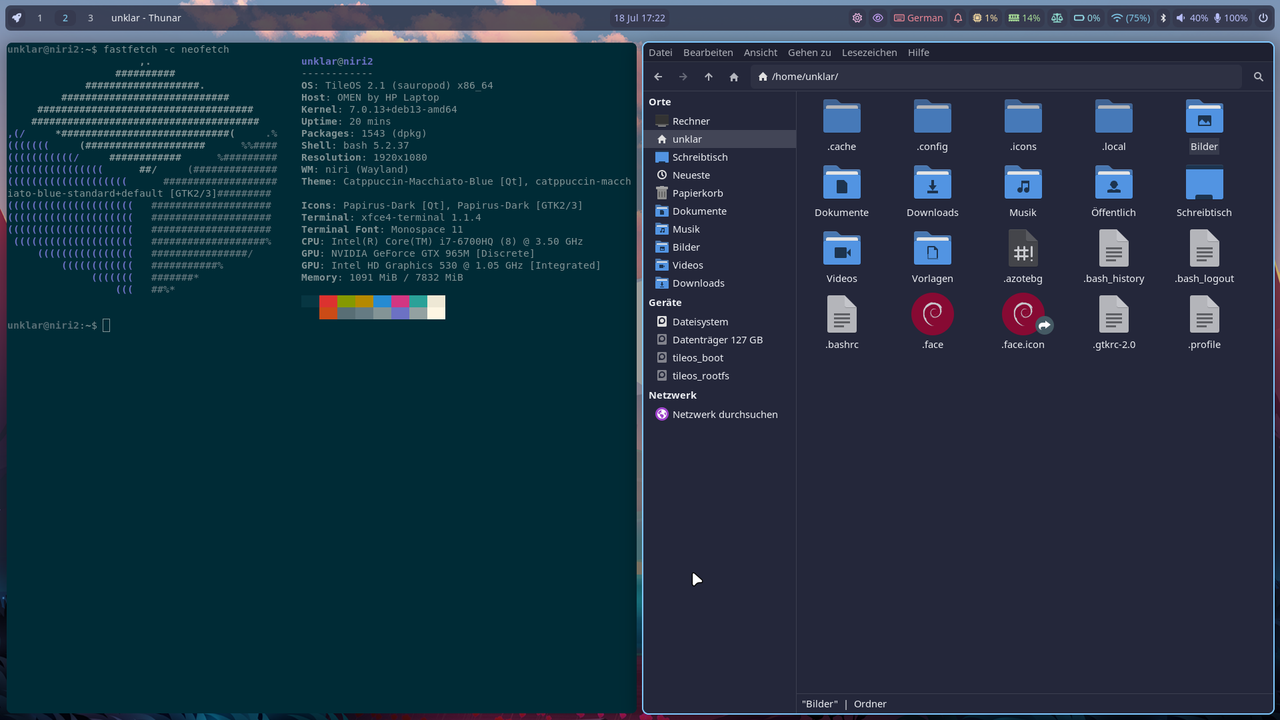Open the Bearbeiten menu
The height and width of the screenshot is (720, 1280).
pos(708,52)
